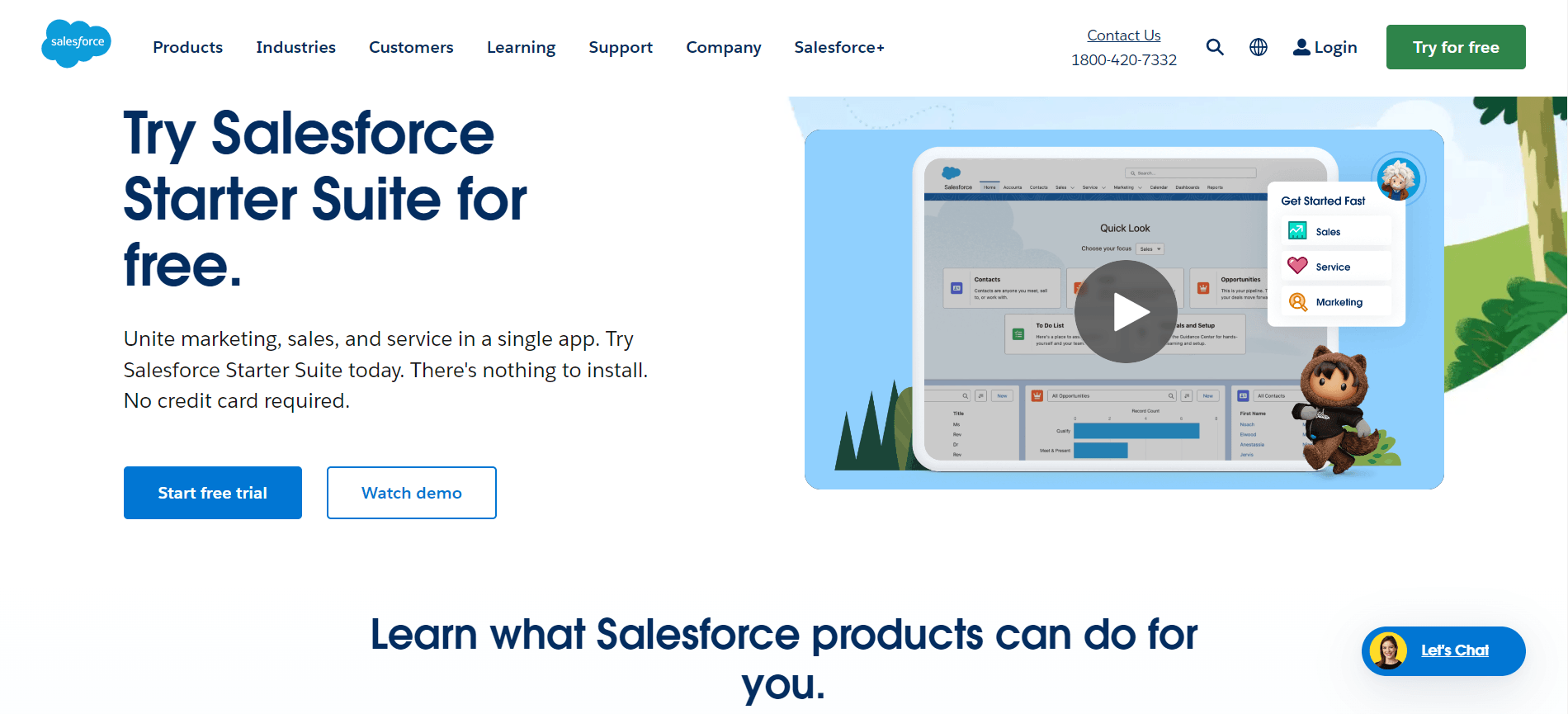Screen dimensions: 1568x714
Task: Click the Contacts card in video preview
Action: pyautogui.click(x=1002, y=288)
